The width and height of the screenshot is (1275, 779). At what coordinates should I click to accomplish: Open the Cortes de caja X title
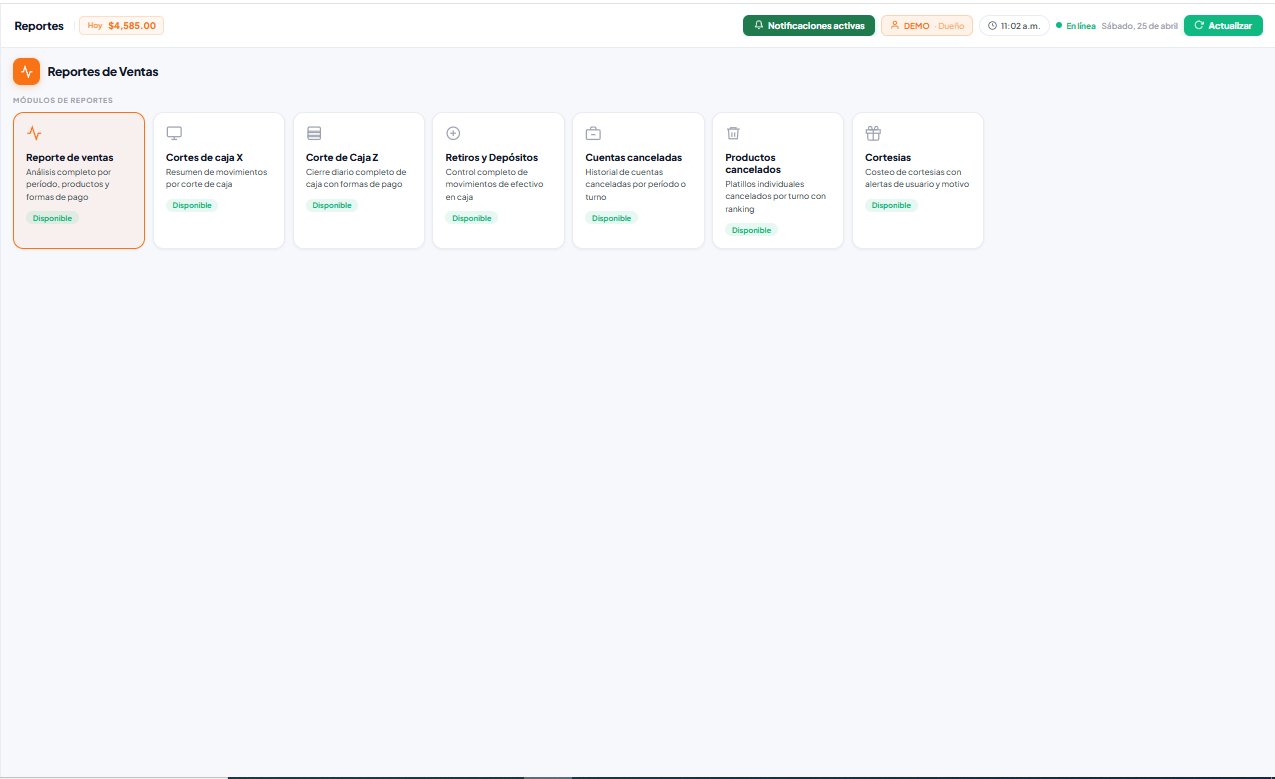pyautogui.click(x=204, y=157)
